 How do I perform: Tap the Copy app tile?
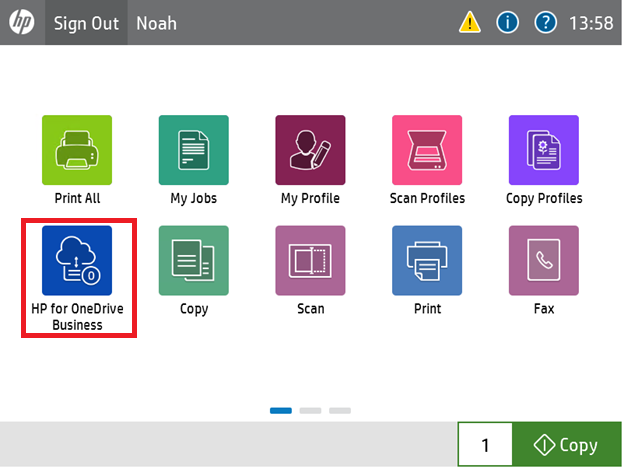pos(193,261)
